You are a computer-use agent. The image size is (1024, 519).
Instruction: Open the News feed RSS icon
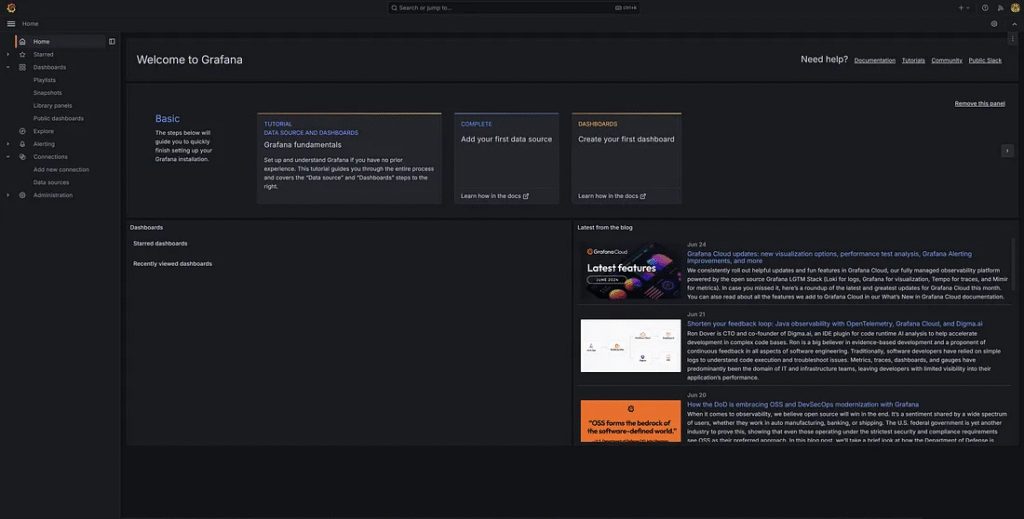[x=1000, y=8]
